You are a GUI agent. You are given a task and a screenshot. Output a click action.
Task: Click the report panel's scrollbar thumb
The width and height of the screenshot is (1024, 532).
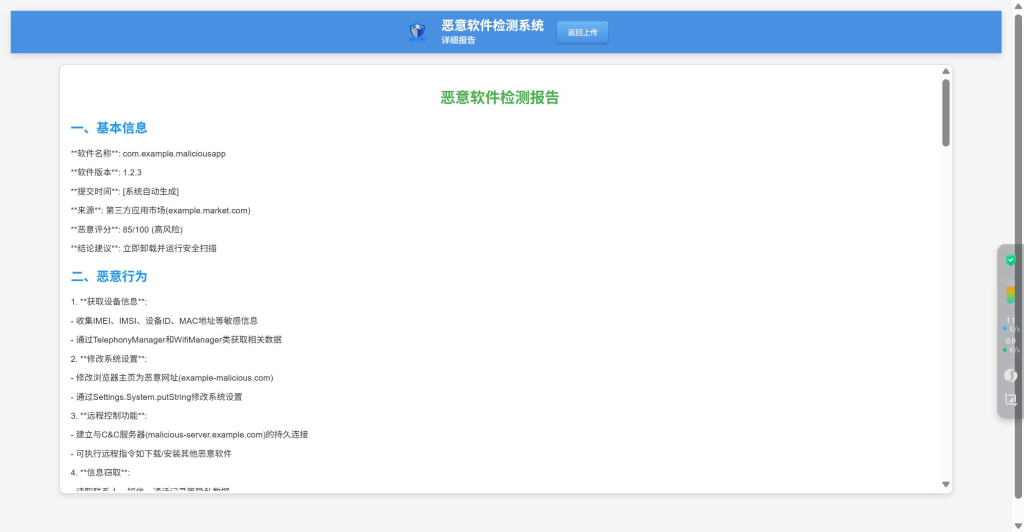(x=946, y=112)
